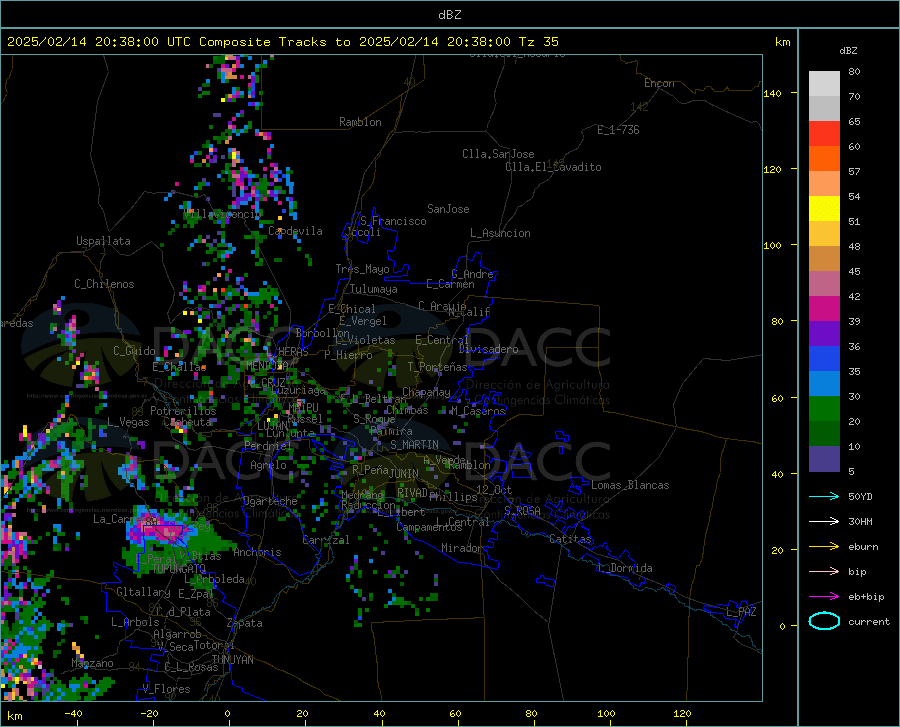Click the Tres_Mayo map label
The height and width of the screenshot is (727, 900).
pyautogui.click(x=362, y=269)
